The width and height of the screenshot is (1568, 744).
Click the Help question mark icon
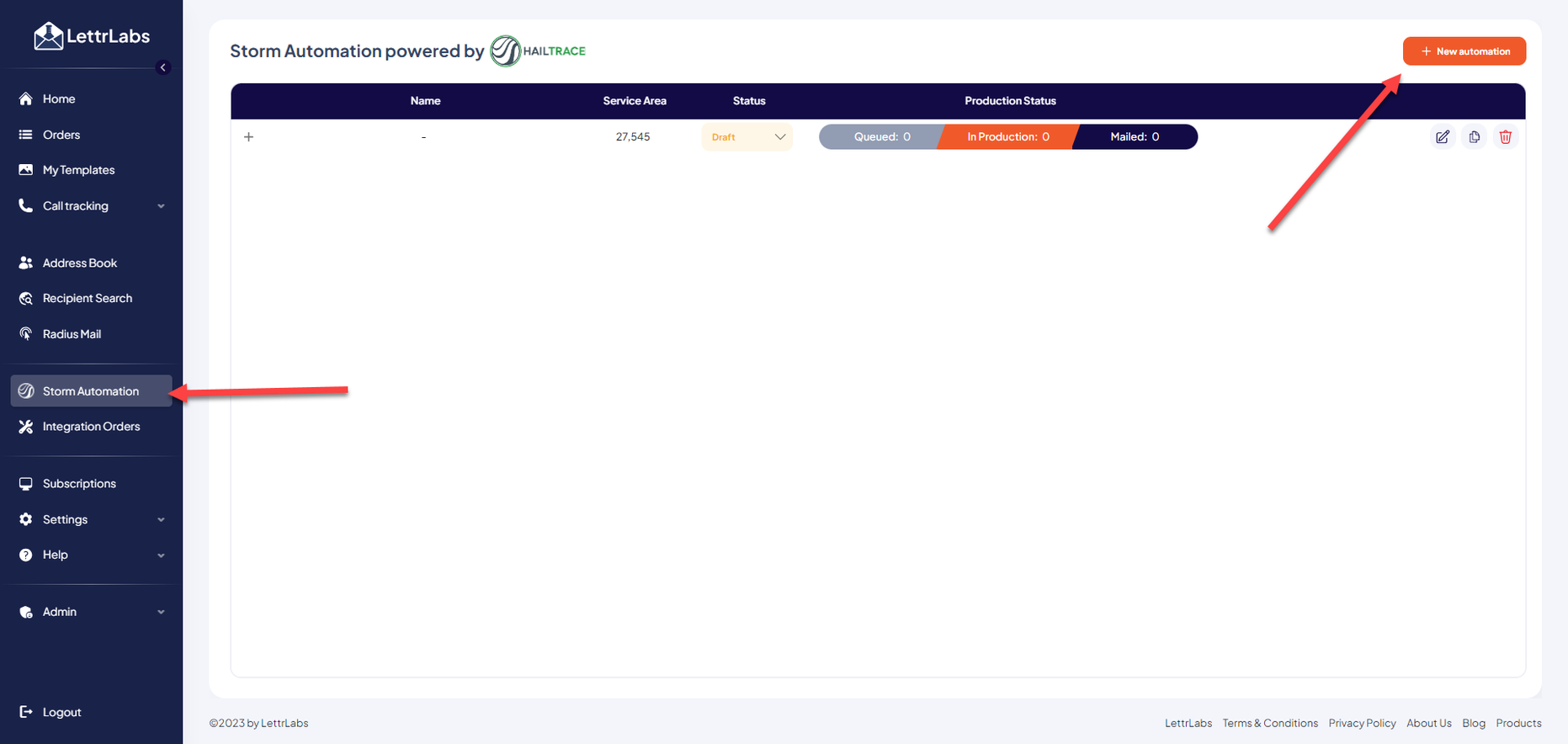(26, 555)
